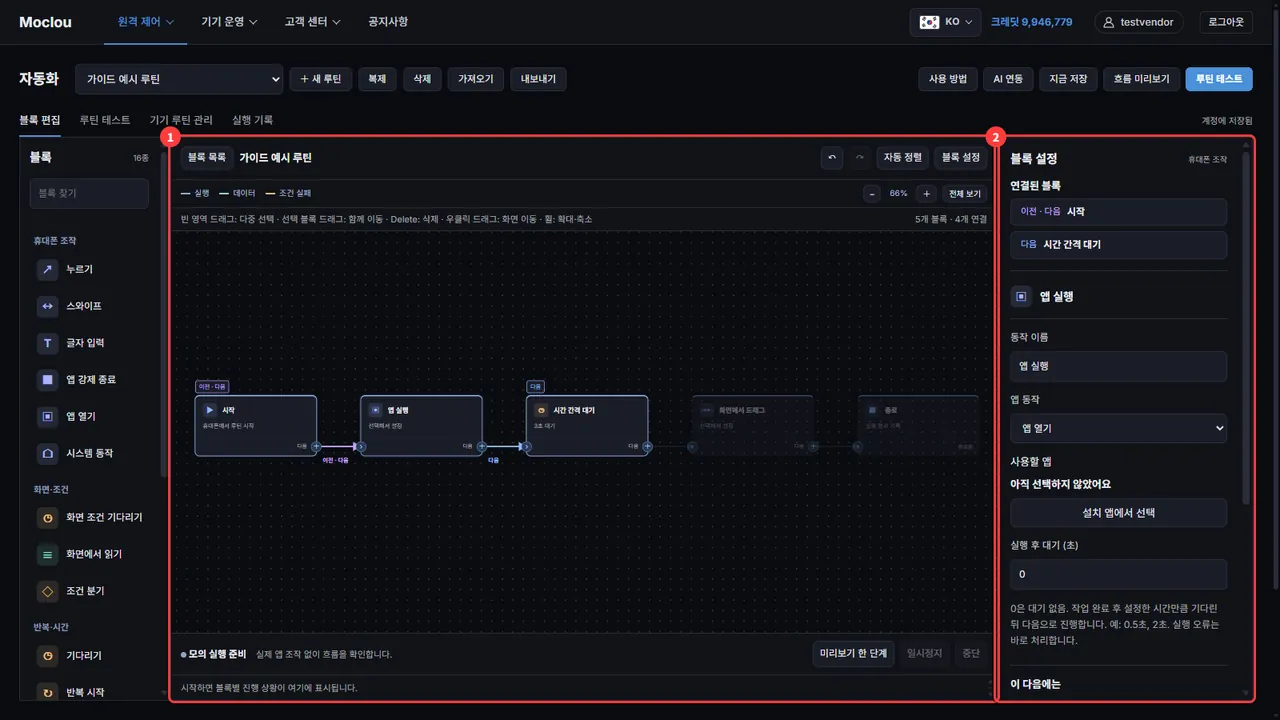Viewport: 1280px width, 720px height.
Task: Click the 블록 찾기 search field
Action: coord(89,194)
